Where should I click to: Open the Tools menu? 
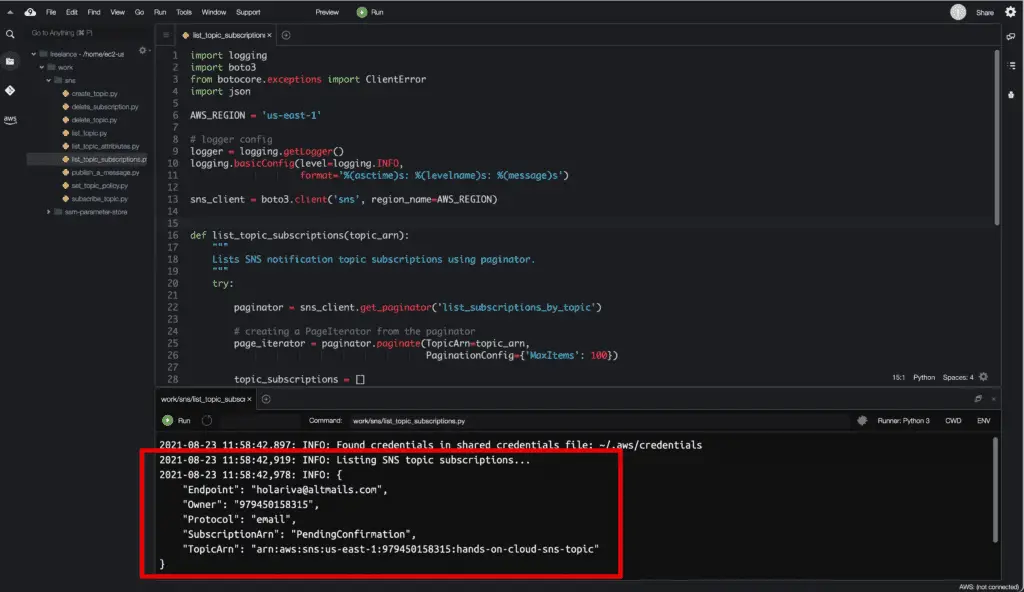pyautogui.click(x=184, y=12)
